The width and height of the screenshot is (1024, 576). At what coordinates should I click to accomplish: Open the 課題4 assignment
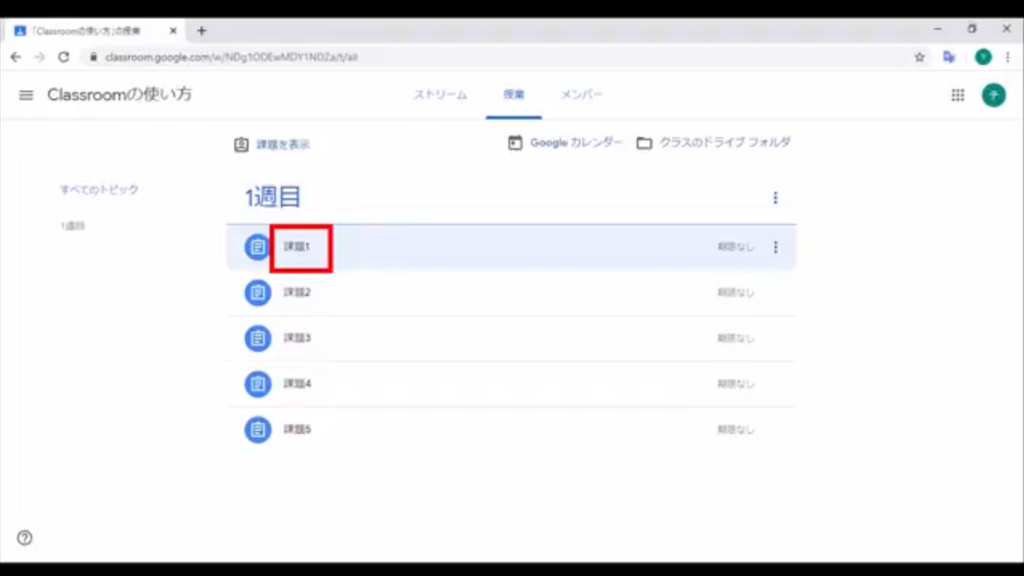point(297,384)
